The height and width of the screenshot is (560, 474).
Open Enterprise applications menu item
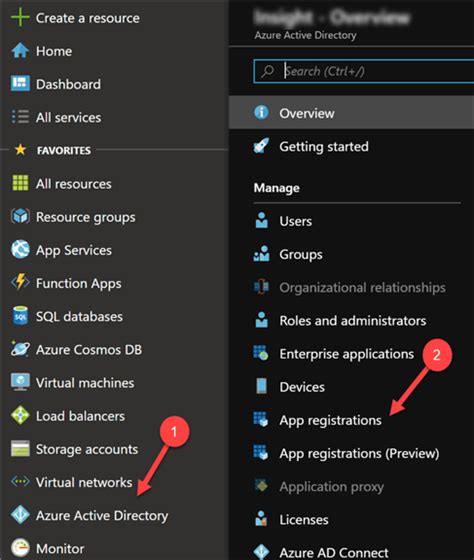(346, 354)
